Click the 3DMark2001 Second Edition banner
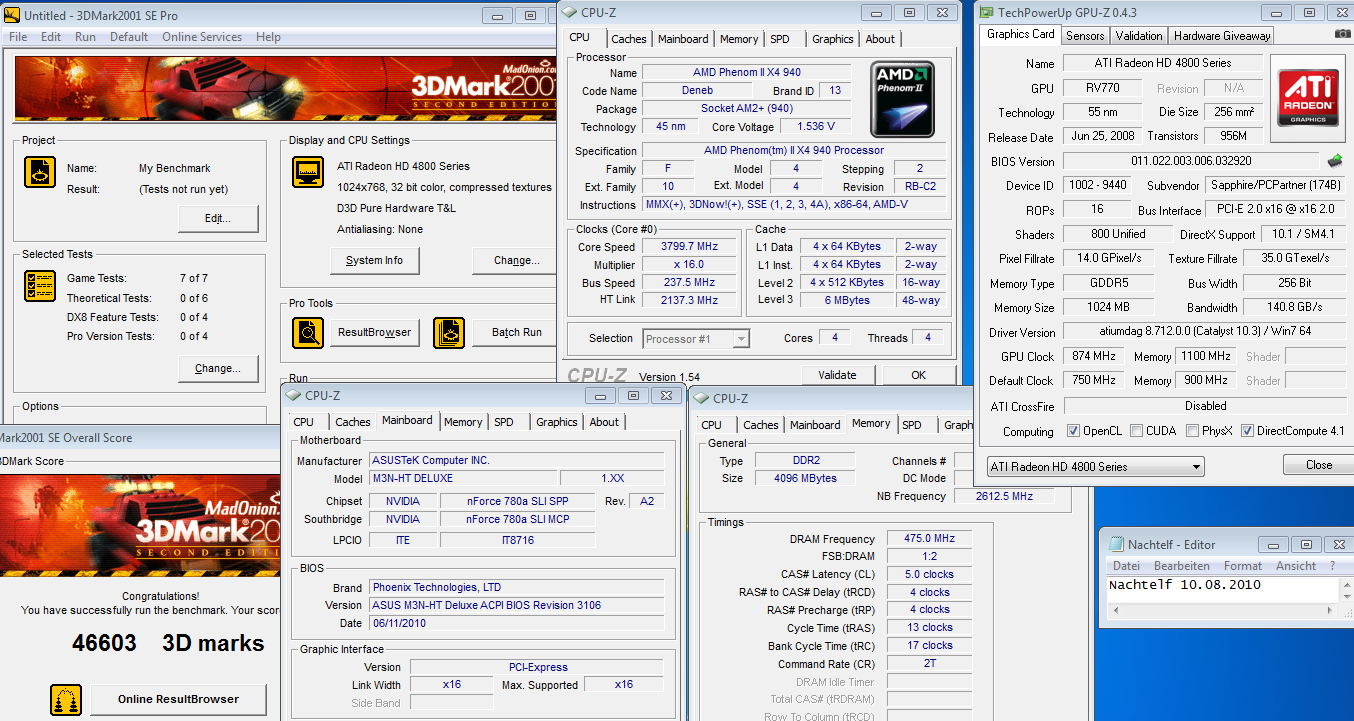 coord(285,91)
